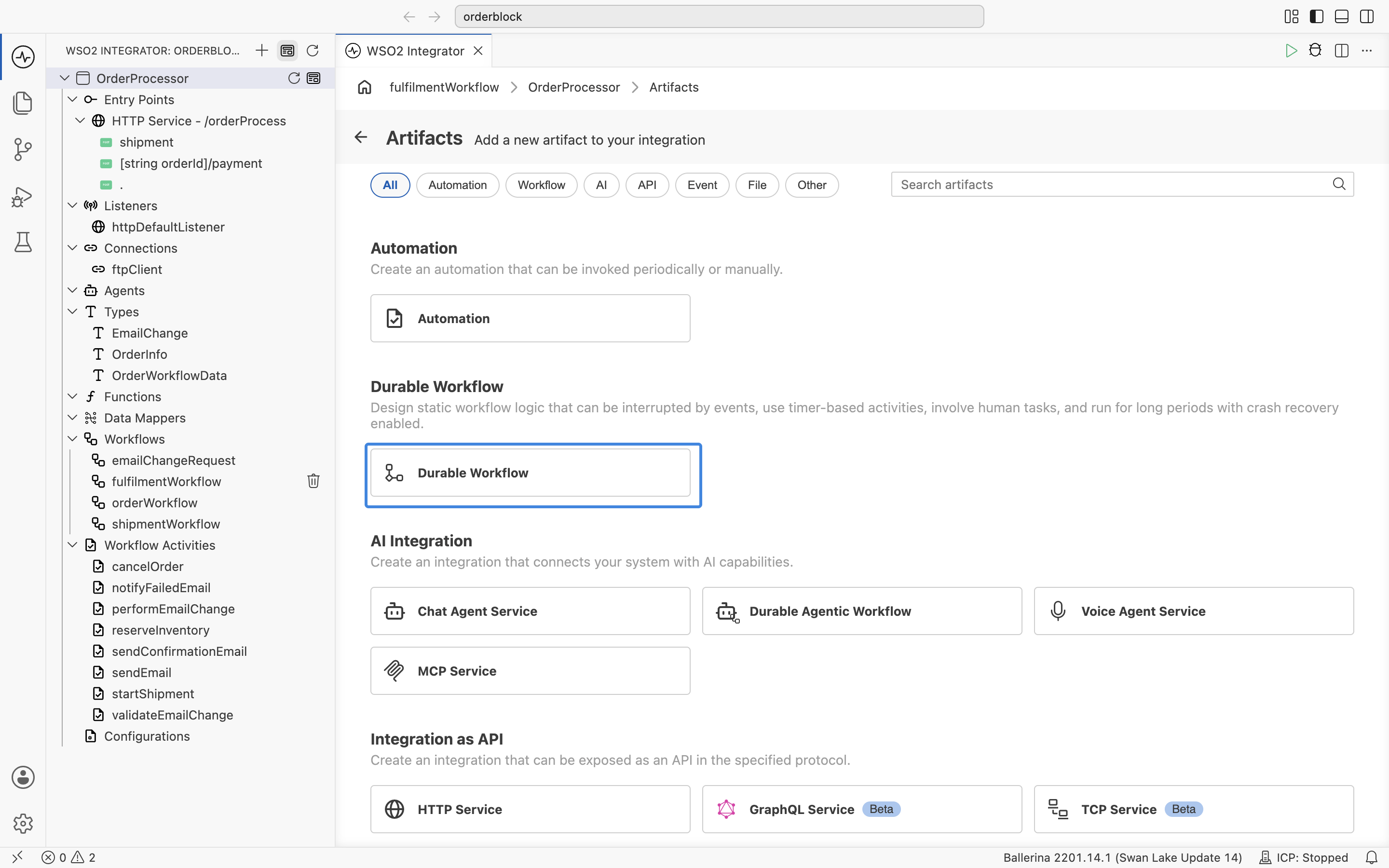Switch to the WSO2 Integrator editor tab

(x=414, y=51)
